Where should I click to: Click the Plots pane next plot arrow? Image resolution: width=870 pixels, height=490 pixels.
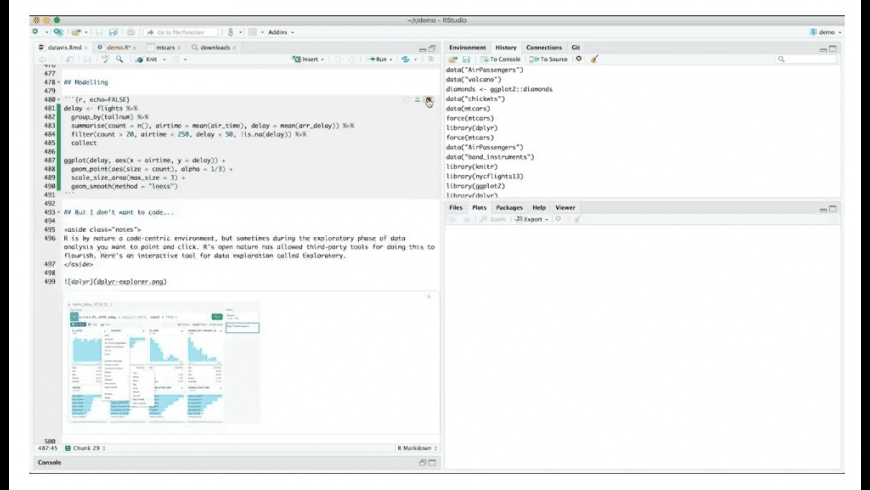tap(467, 219)
